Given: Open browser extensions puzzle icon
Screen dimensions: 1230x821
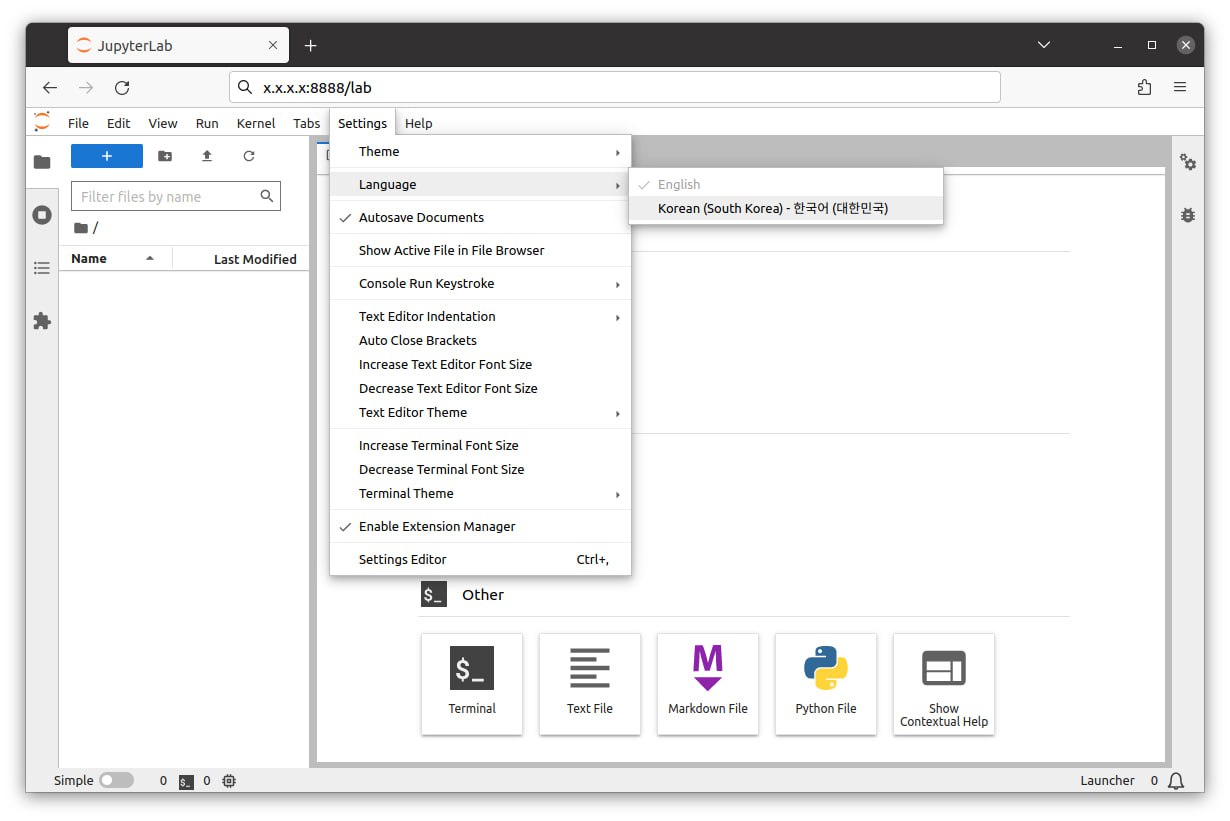Looking at the screenshot, I should click(x=1144, y=87).
